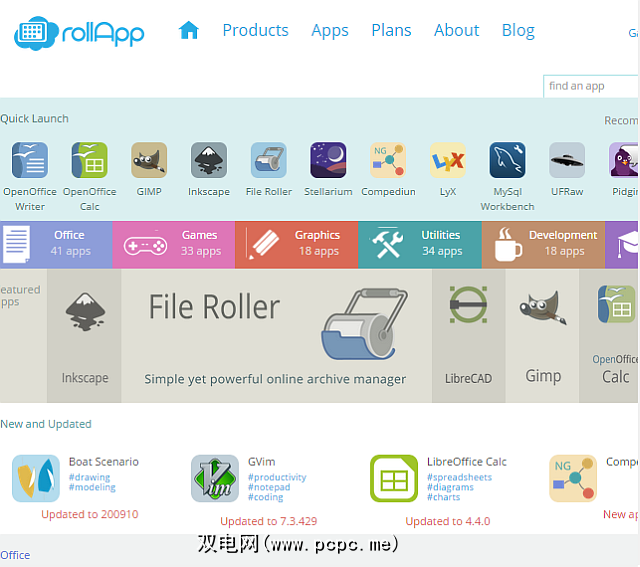The width and height of the screenshot is (640, 567).
Task: Click the Updated to 200910 text
Action: (90, 514)
